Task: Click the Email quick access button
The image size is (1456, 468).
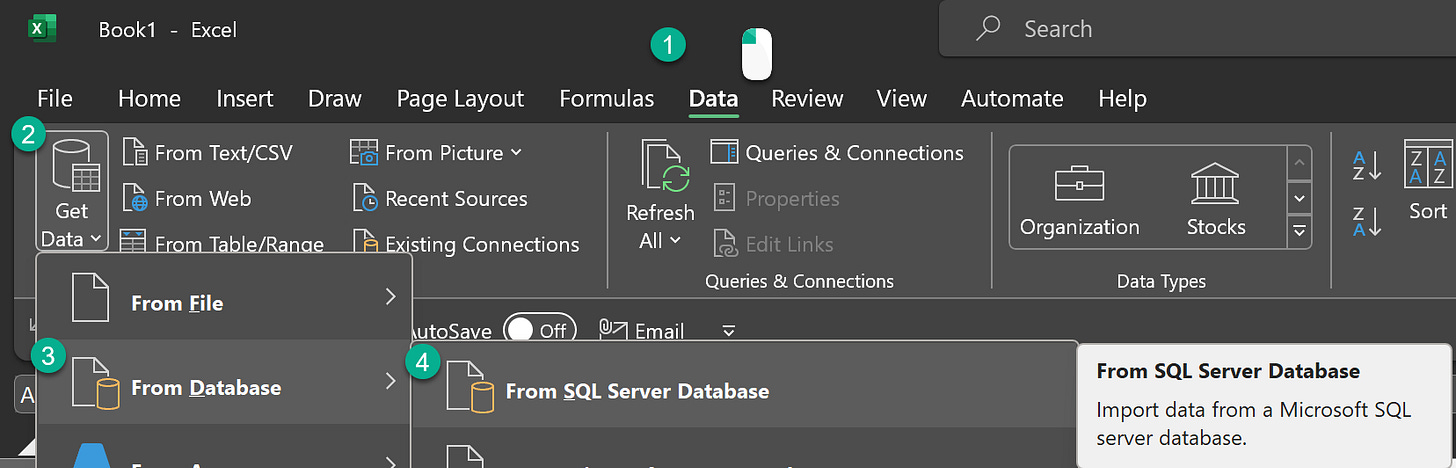Action: [642, 330]
